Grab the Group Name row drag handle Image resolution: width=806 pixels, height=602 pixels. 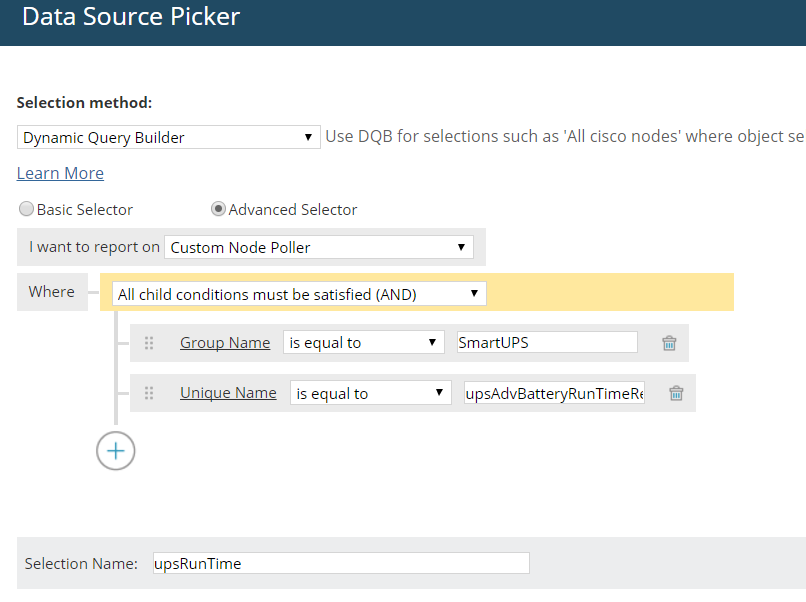point(149,343)
